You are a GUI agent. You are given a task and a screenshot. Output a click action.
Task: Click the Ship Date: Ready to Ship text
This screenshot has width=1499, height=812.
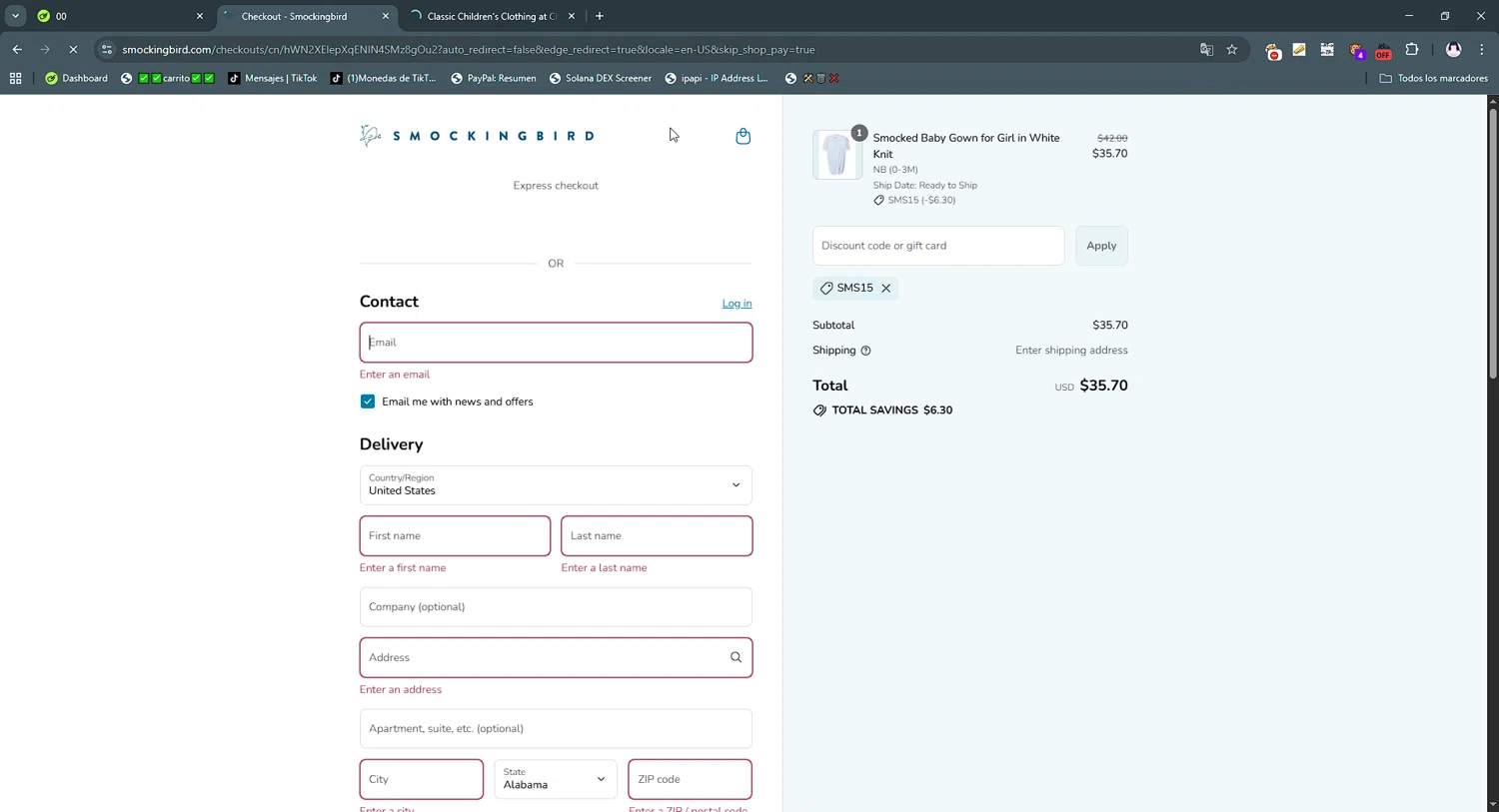(x=924, y=185)
